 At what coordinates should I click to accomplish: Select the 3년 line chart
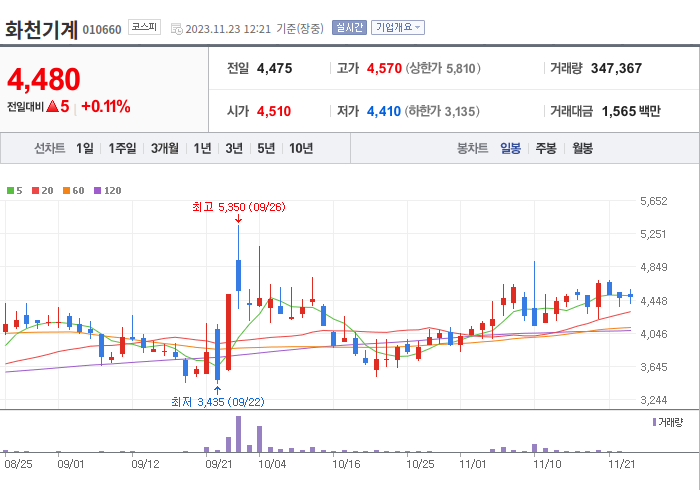click(234, 148)
